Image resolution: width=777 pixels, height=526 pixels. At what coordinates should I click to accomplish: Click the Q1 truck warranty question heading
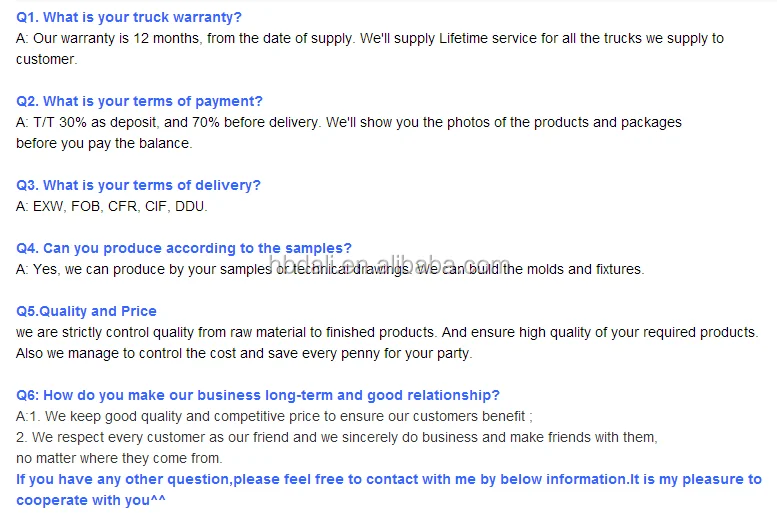[x=129, y=17]
